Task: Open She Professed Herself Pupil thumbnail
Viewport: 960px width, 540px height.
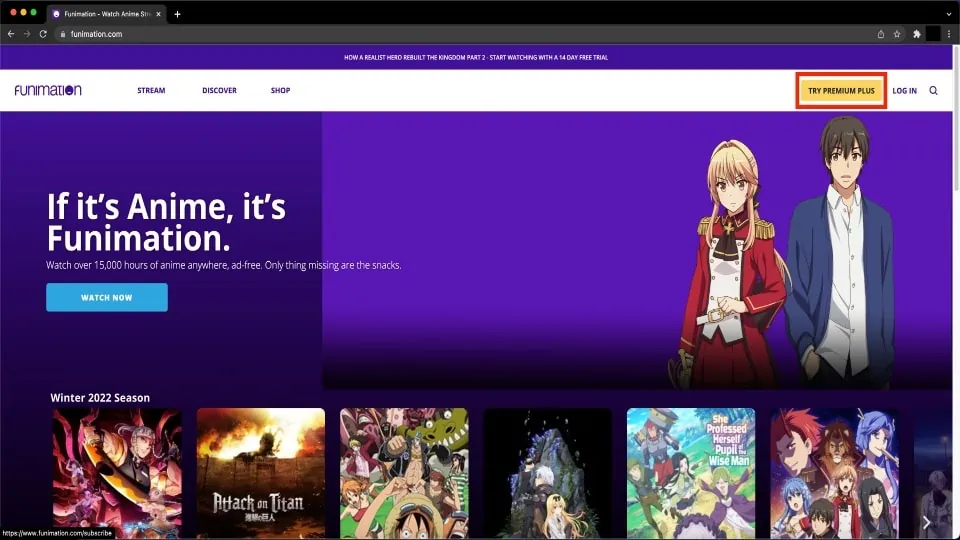Action: (x=691, y=473)
